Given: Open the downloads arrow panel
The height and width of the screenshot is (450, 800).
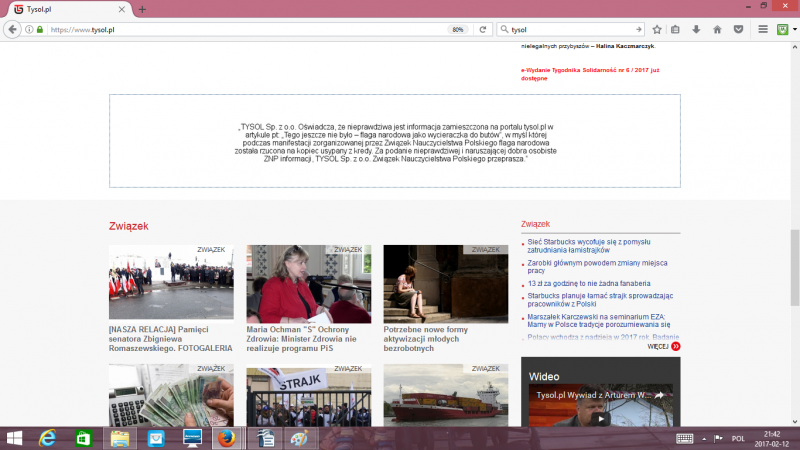Looking at the screenshot, I should click(x=696, y=30).
